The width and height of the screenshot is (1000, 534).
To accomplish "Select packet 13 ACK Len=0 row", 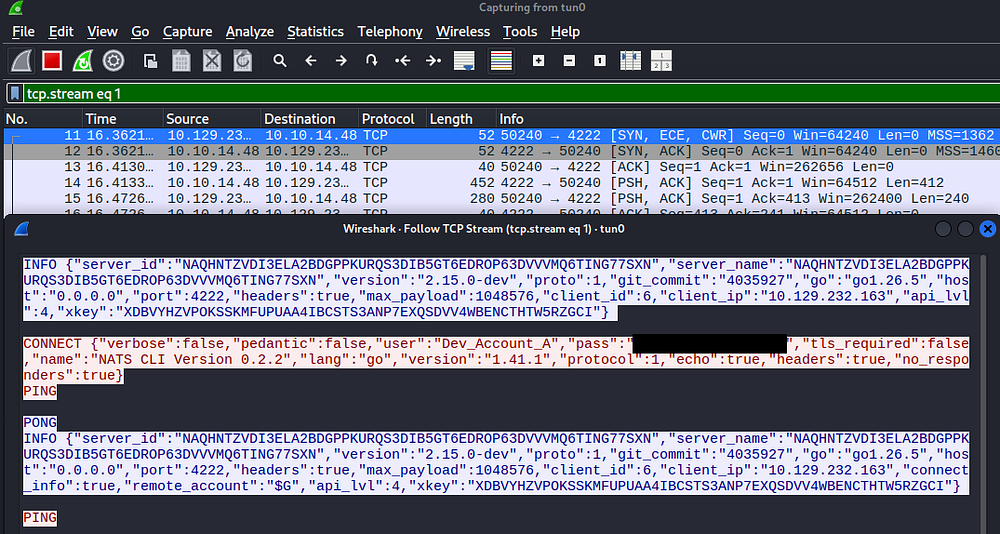I will coord(501,167).
